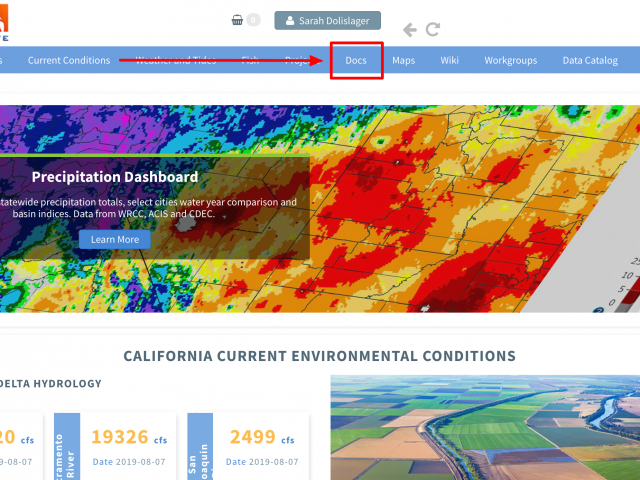This screenshot has height=480, width=640.
Task: Click the Delta Hydrology heading
Action: 51,384
